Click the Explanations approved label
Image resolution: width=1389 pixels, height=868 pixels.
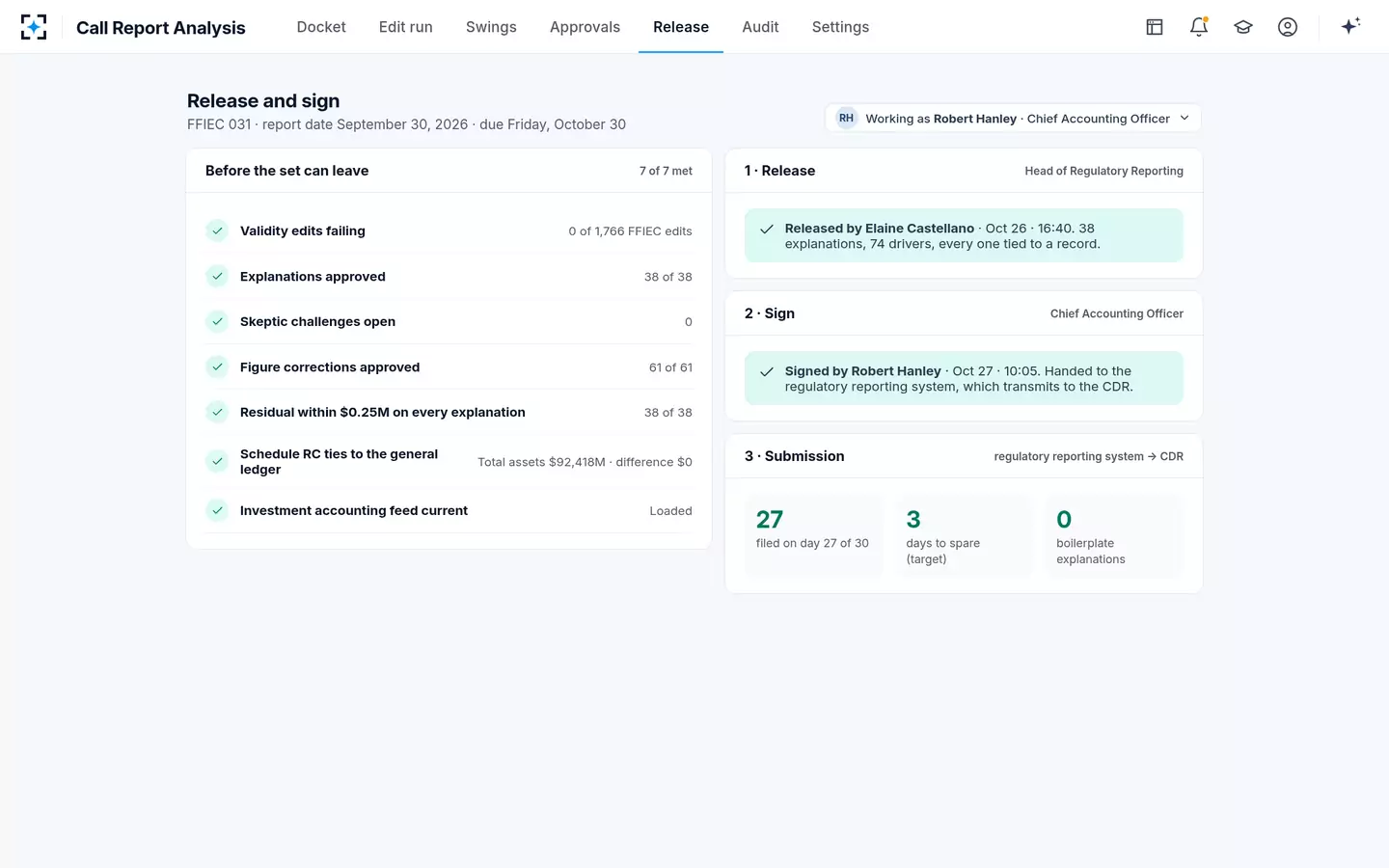313,276
